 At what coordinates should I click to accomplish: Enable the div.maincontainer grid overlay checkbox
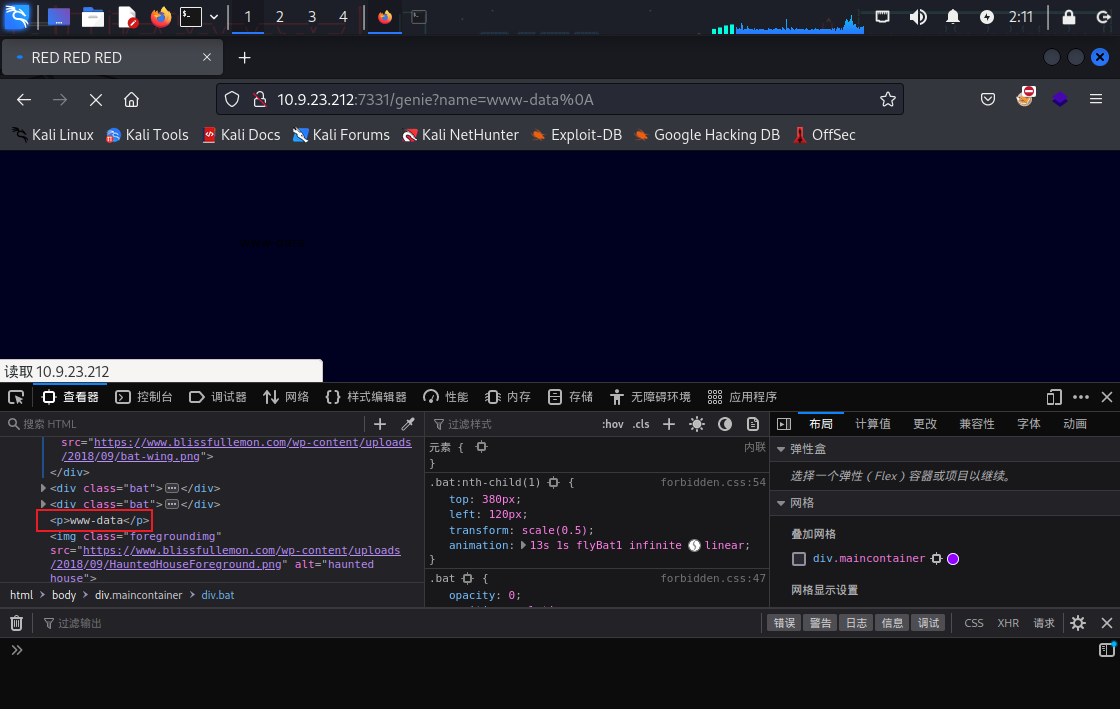click(x=799, y=559)
